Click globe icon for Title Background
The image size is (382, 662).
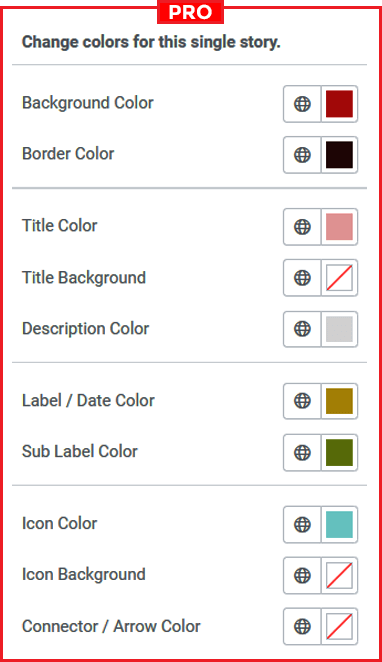(302, 278)
